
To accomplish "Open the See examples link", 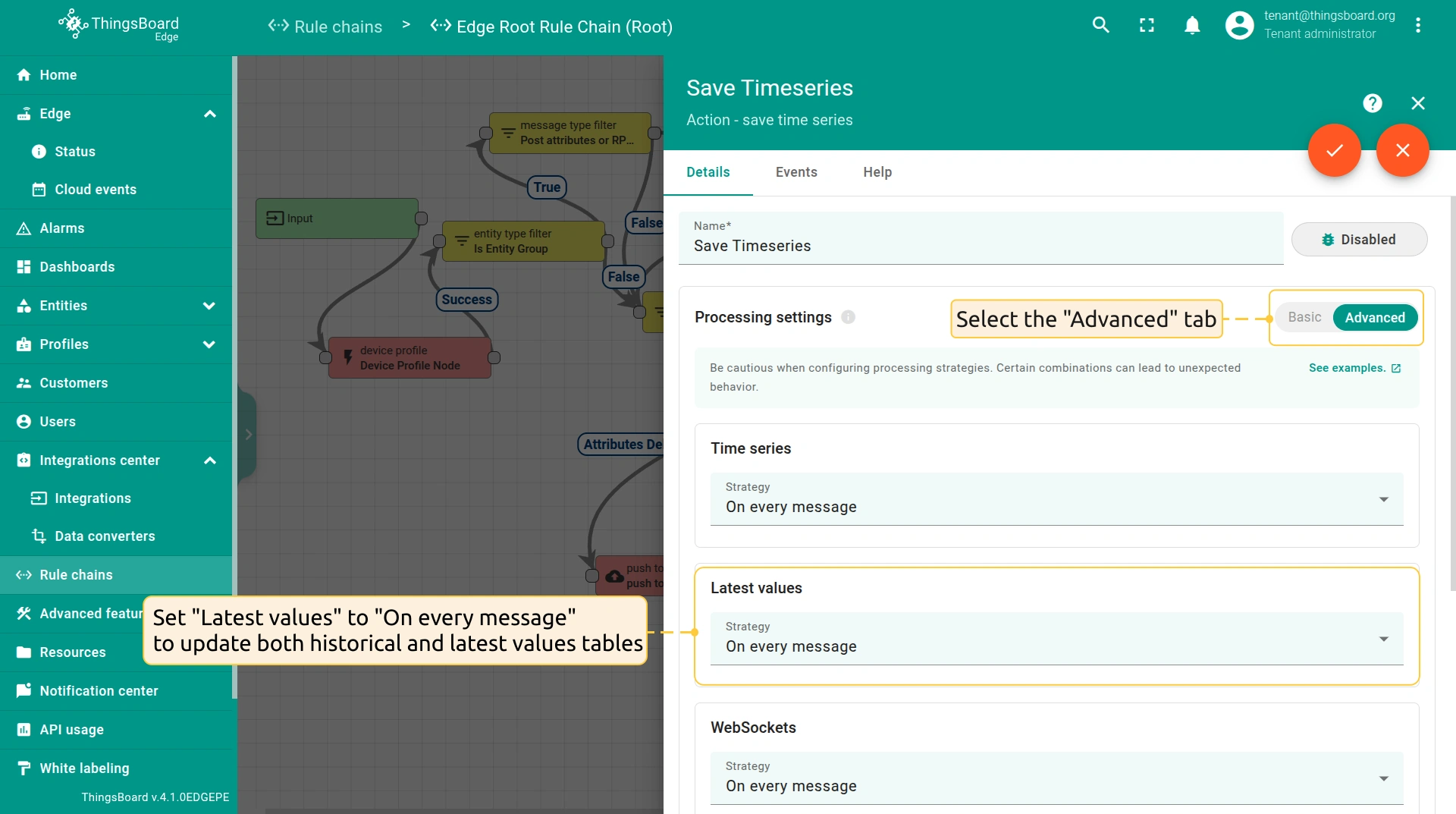I will 1354,368.
